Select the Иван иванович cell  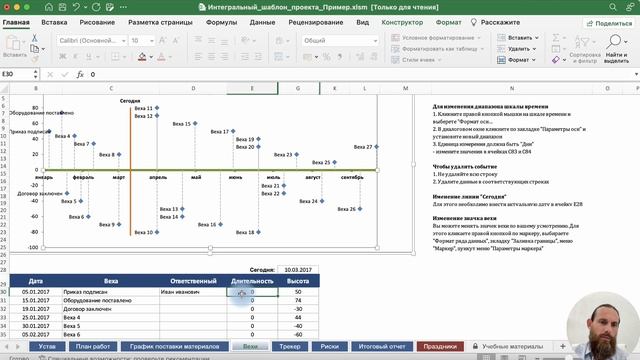point(193,292)
